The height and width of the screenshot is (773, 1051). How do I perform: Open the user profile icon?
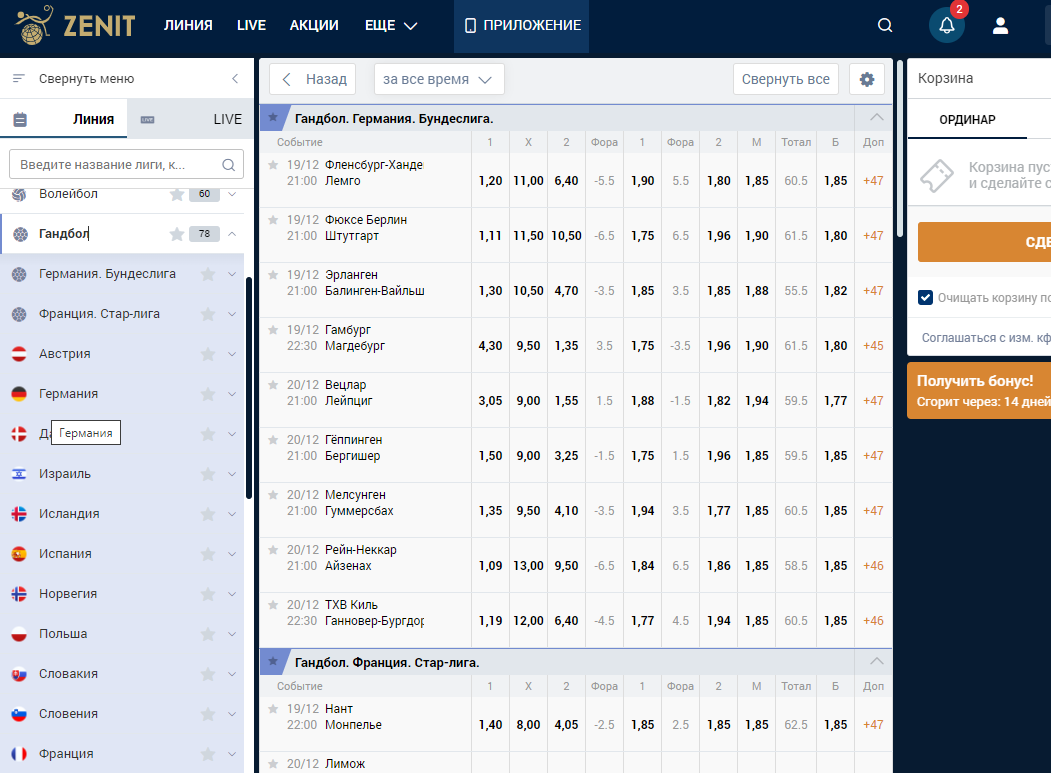[x=1000, y=25]
